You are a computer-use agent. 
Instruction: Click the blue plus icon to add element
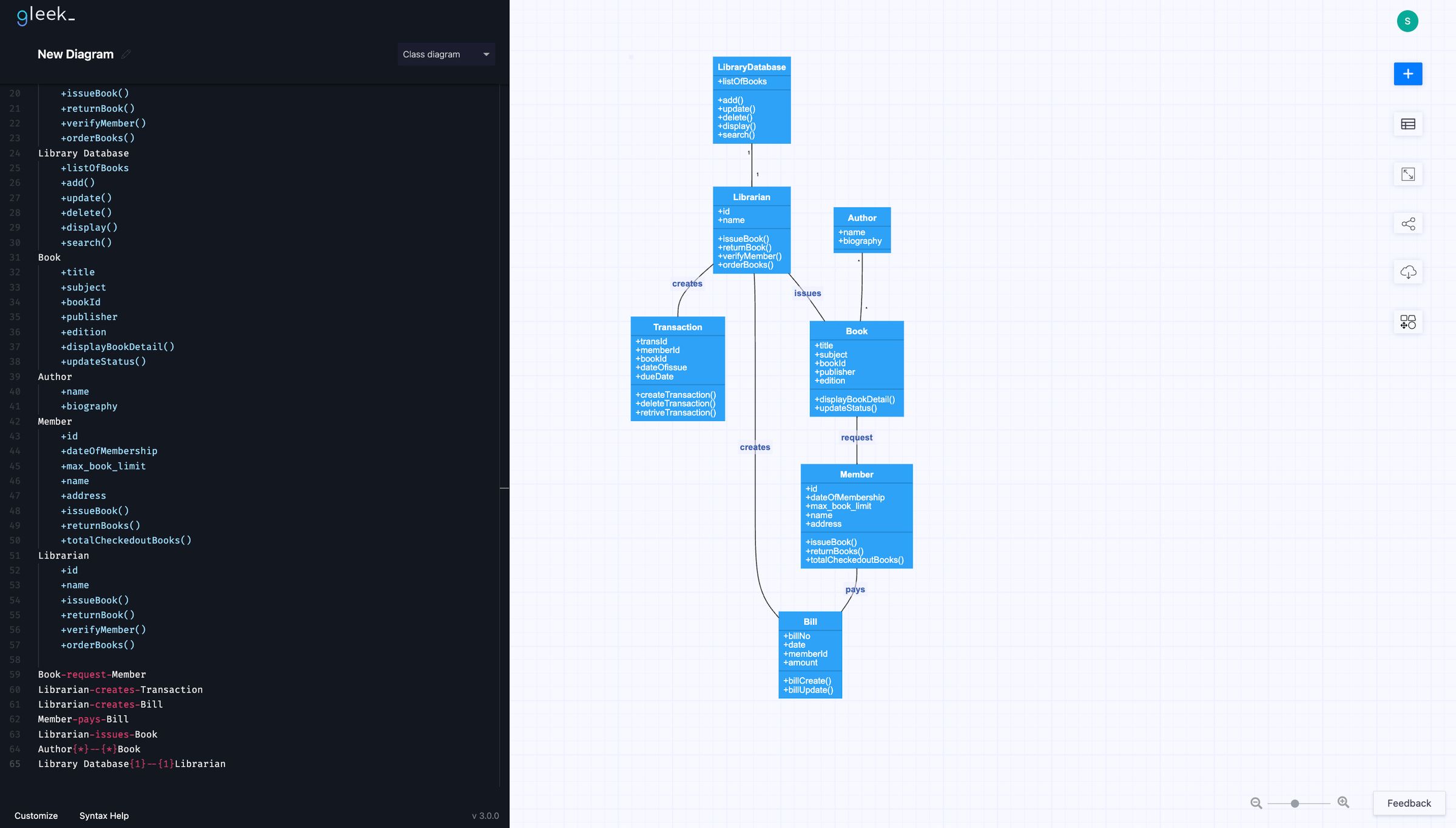click(1407, 73)
